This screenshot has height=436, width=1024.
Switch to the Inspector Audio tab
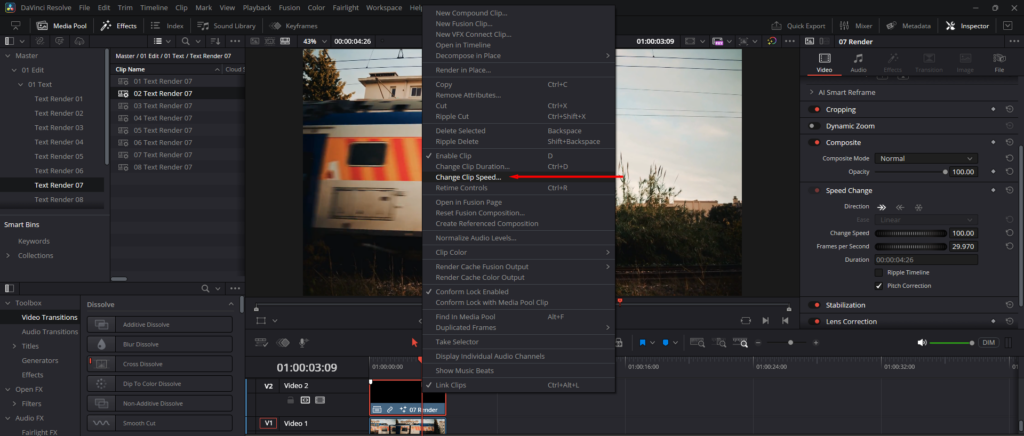[x=858, y=63]
